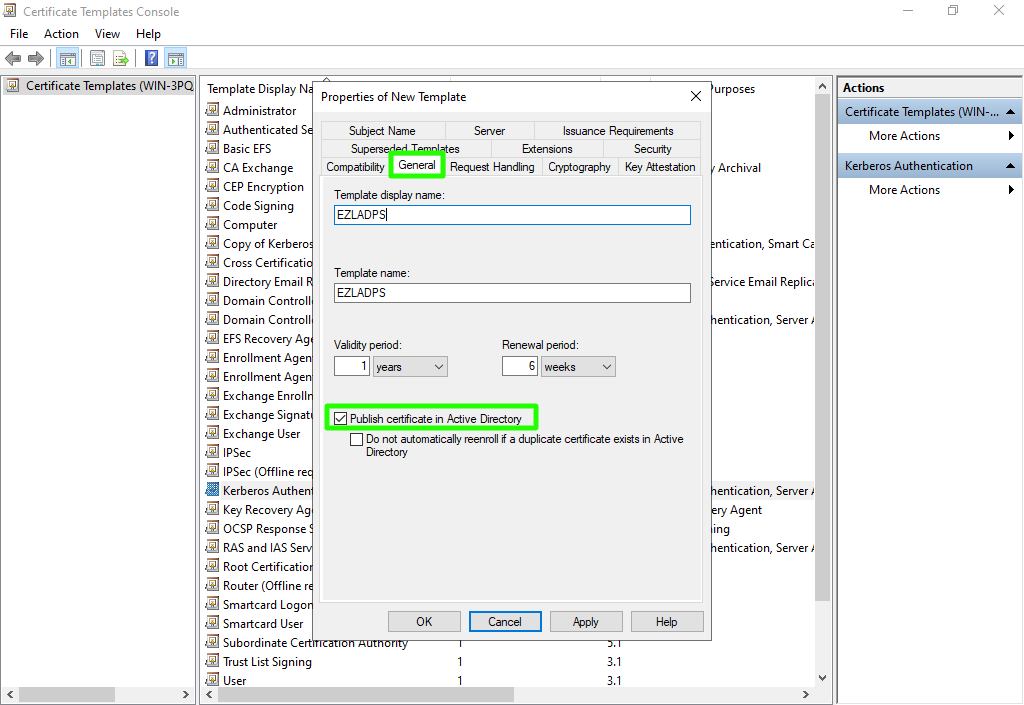Click the Template display name field

pos(512,215)
